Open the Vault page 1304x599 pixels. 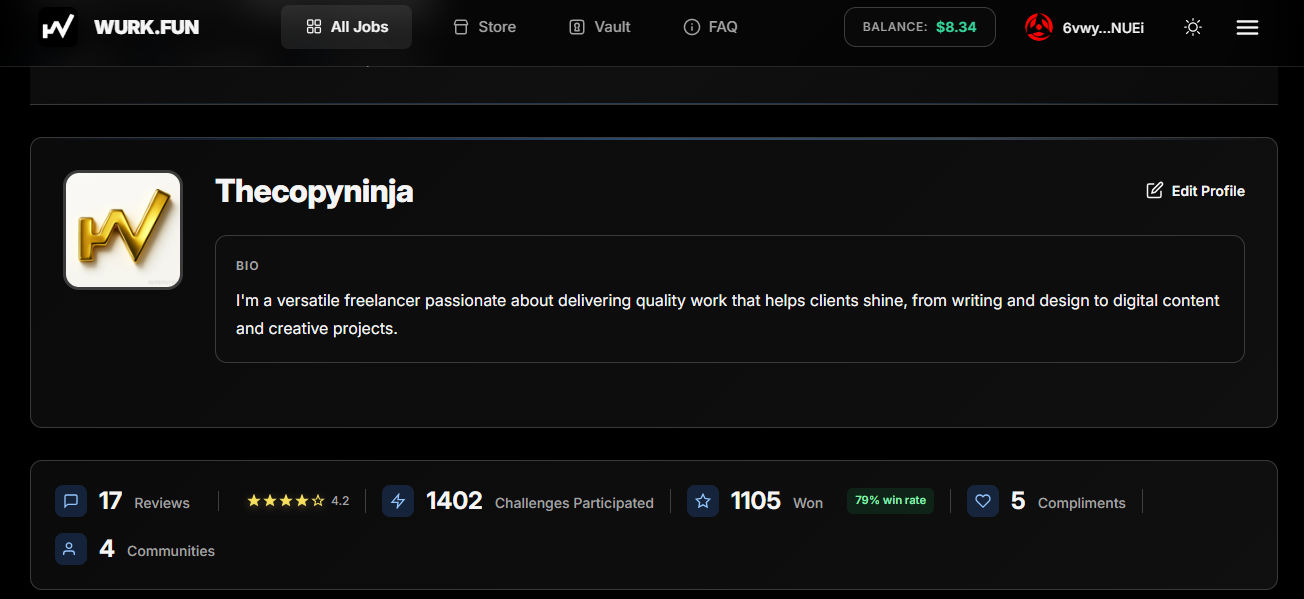[600, 27]
